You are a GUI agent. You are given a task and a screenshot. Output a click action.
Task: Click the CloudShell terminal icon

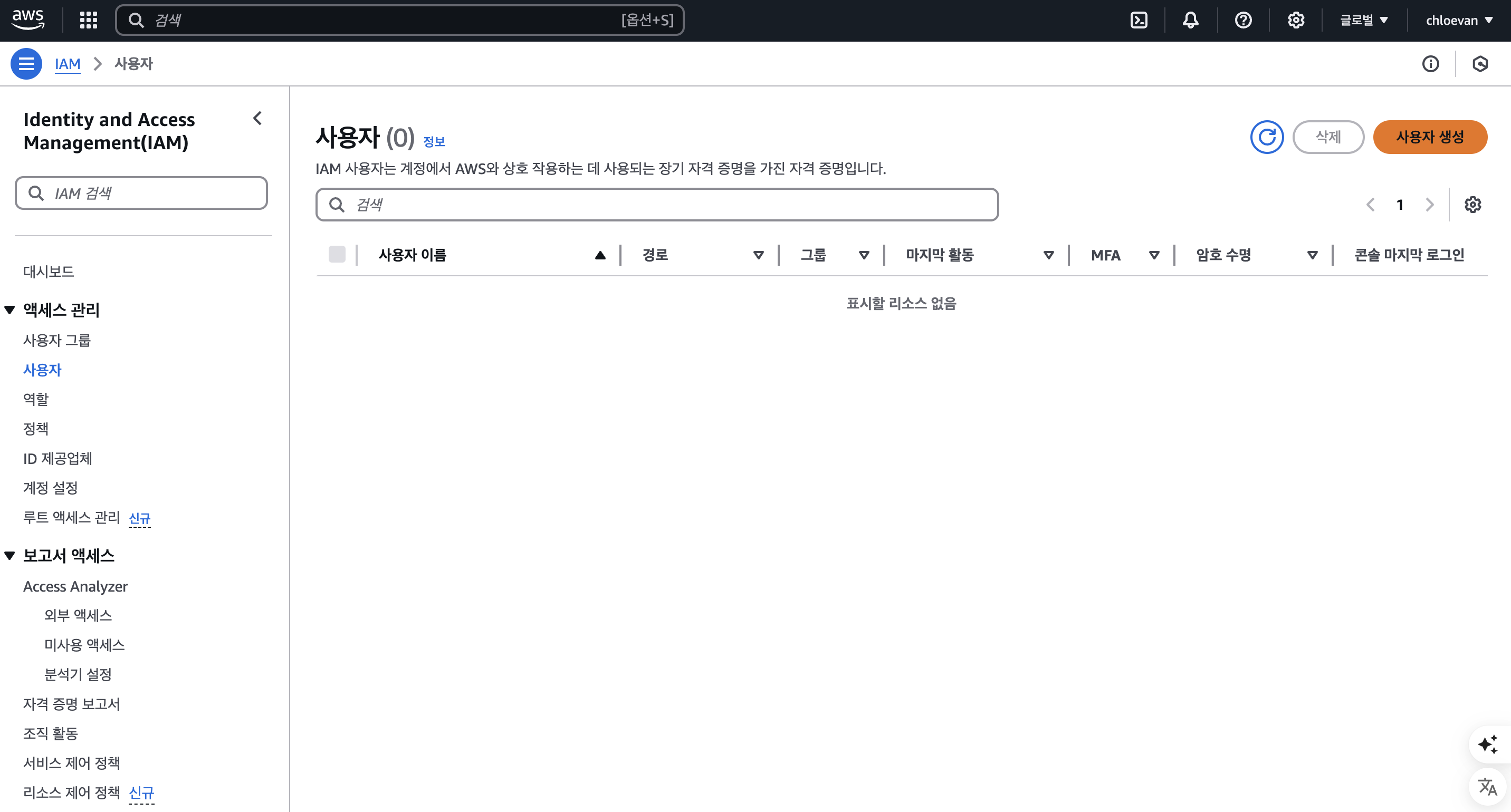pyautogui.click(x=1140, y=19)
